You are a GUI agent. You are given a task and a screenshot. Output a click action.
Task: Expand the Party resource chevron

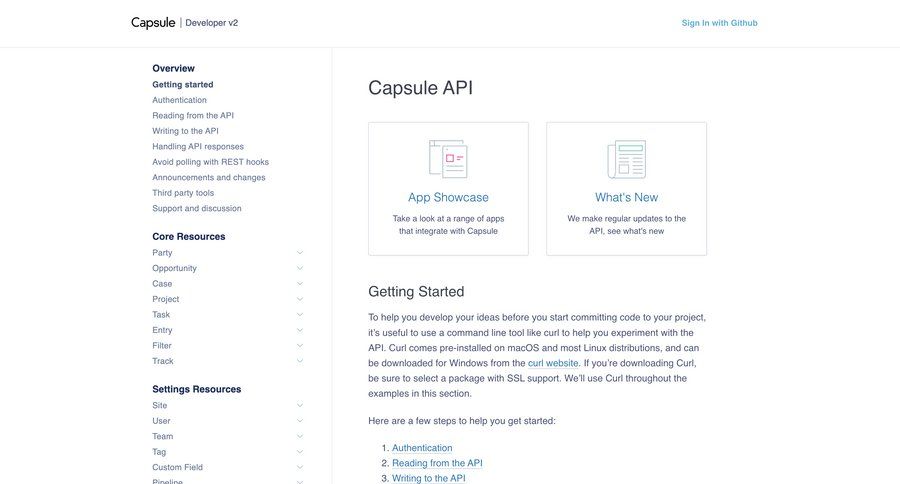(299, 253)
